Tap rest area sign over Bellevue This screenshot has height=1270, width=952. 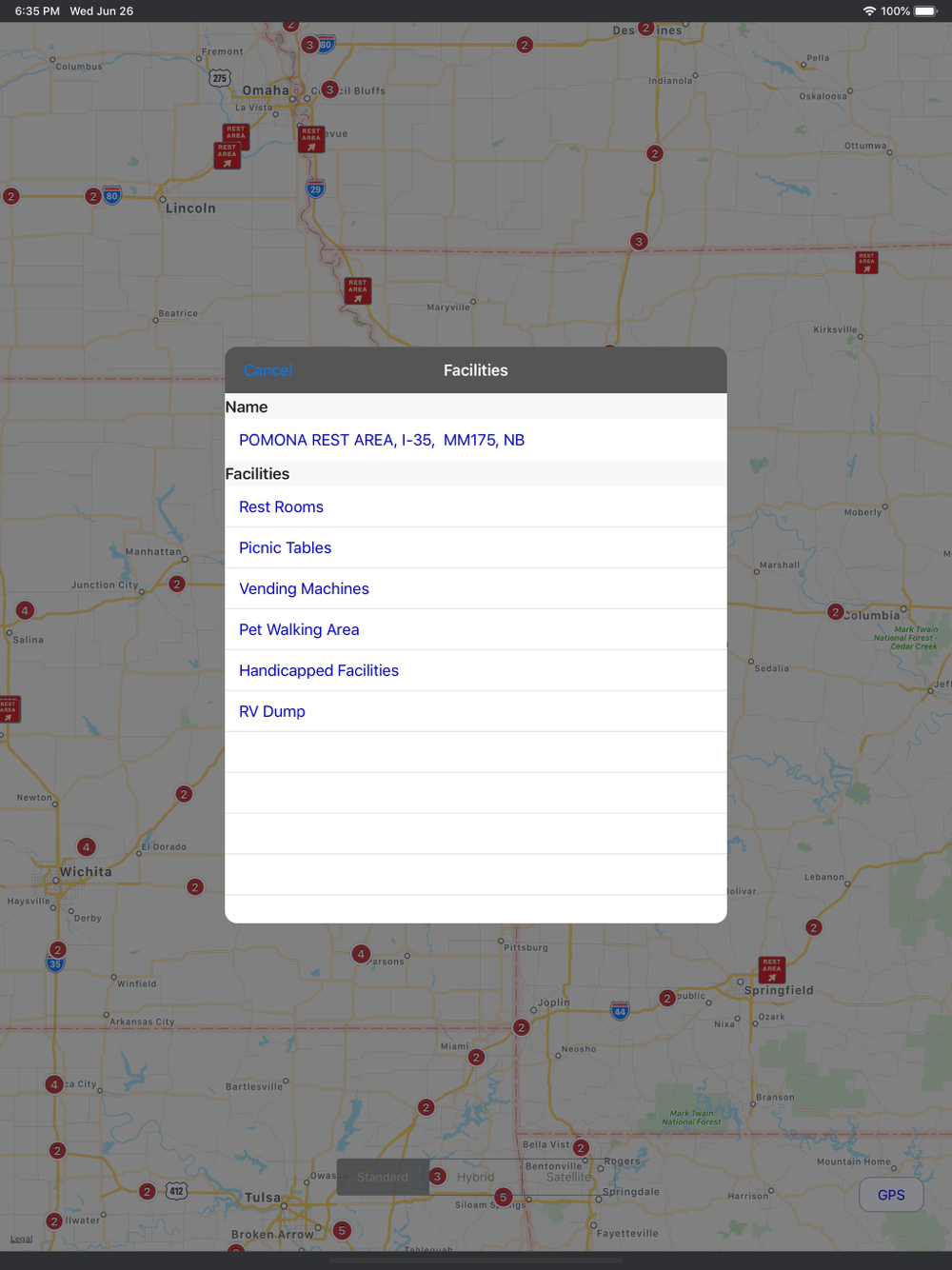(311, 139)
